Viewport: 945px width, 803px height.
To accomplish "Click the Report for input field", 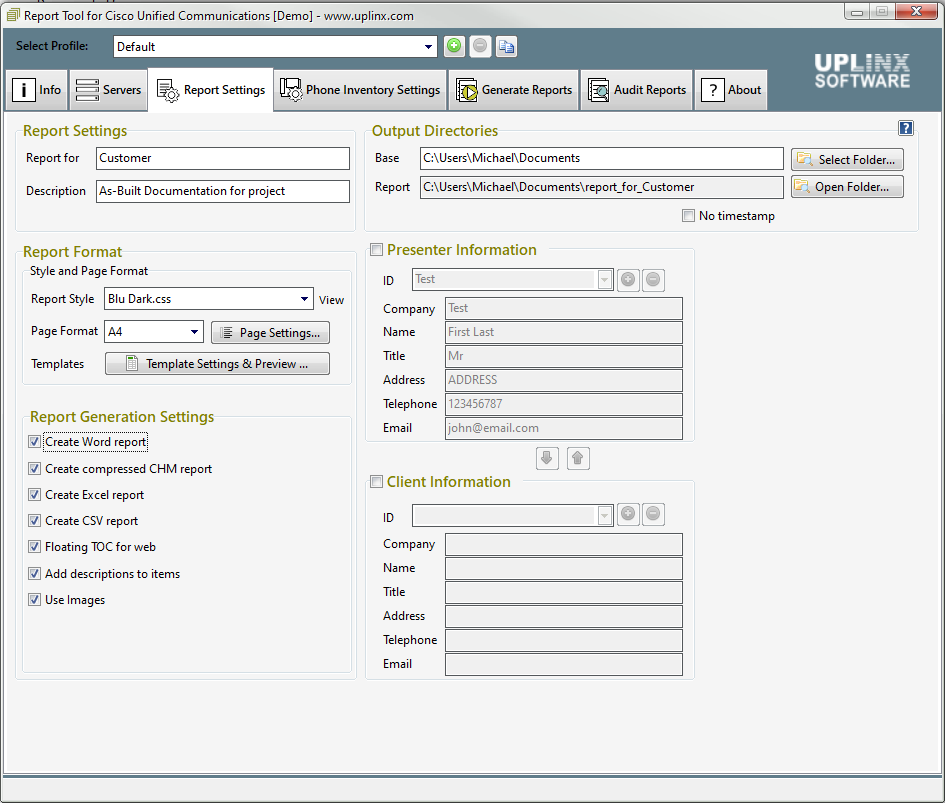I will 223,159.
